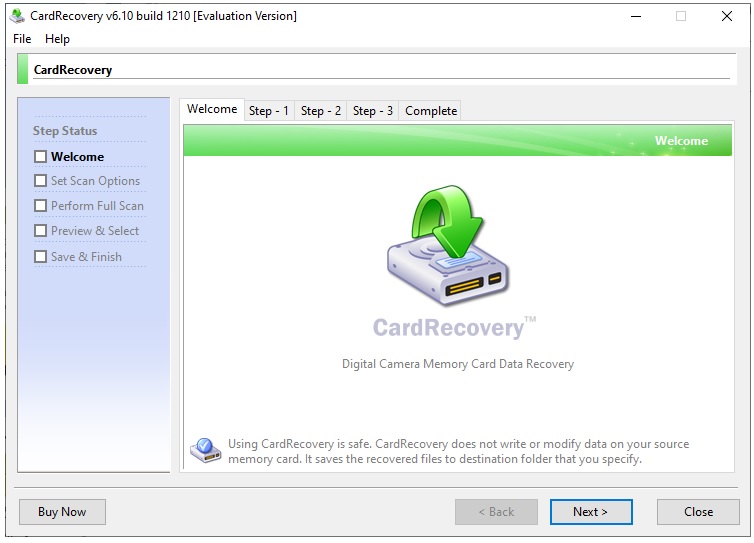Switch to the Step - 1 tab
Image resolution: width=754 pixels, height=543 pixels.
(269, 111)
